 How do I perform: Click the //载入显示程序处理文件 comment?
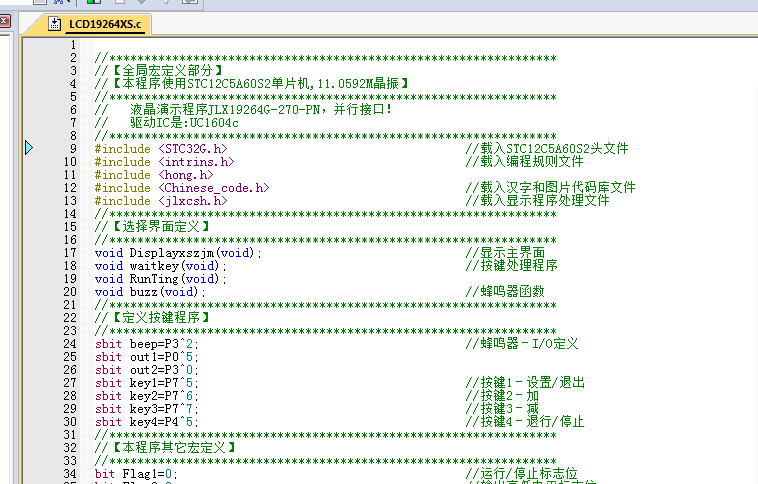pos(538,201)
